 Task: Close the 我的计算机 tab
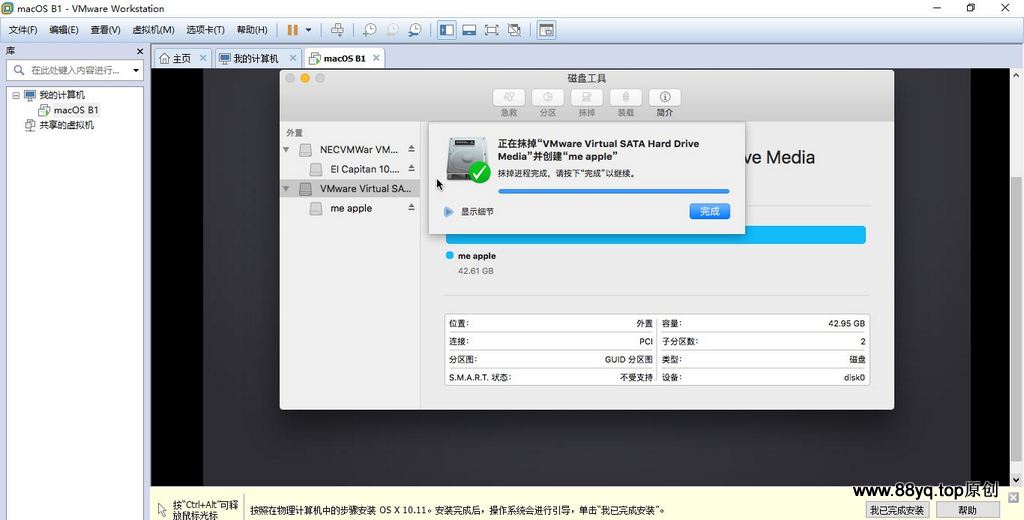click(x=293, y=58)
